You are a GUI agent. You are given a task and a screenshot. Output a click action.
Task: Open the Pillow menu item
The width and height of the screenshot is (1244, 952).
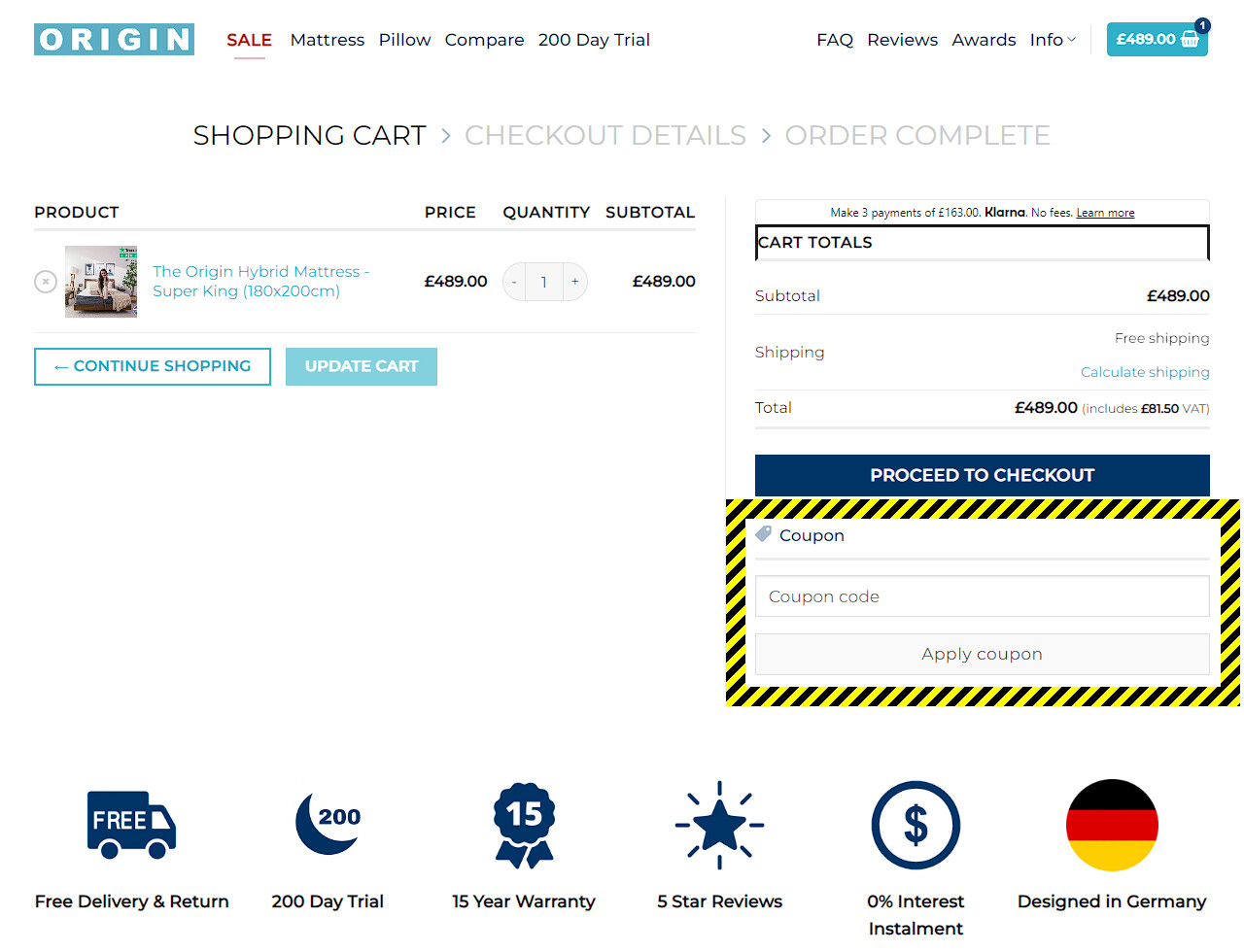(x=404, y=40)
